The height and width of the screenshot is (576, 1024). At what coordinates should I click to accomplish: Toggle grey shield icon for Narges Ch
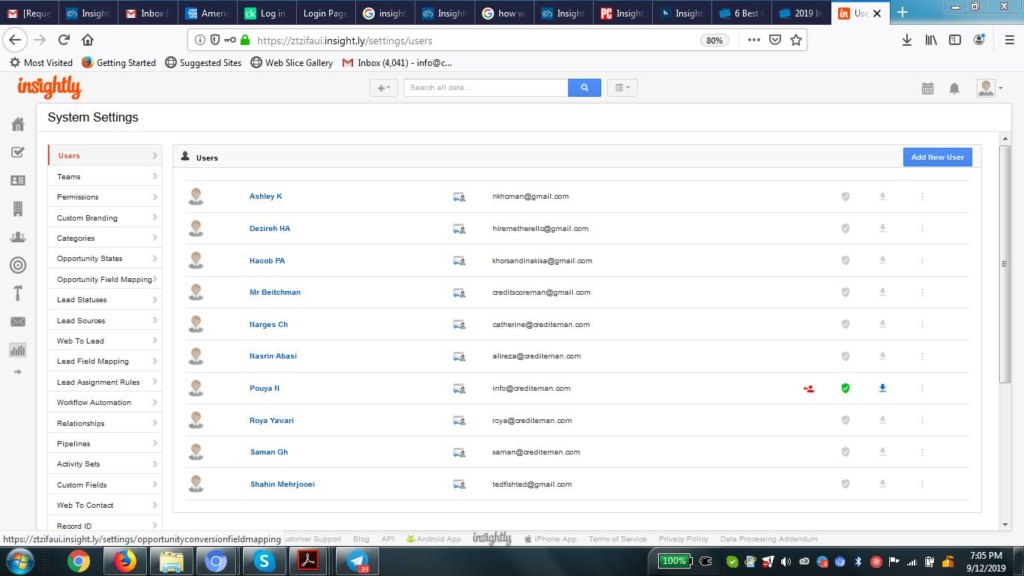point(845,324)
